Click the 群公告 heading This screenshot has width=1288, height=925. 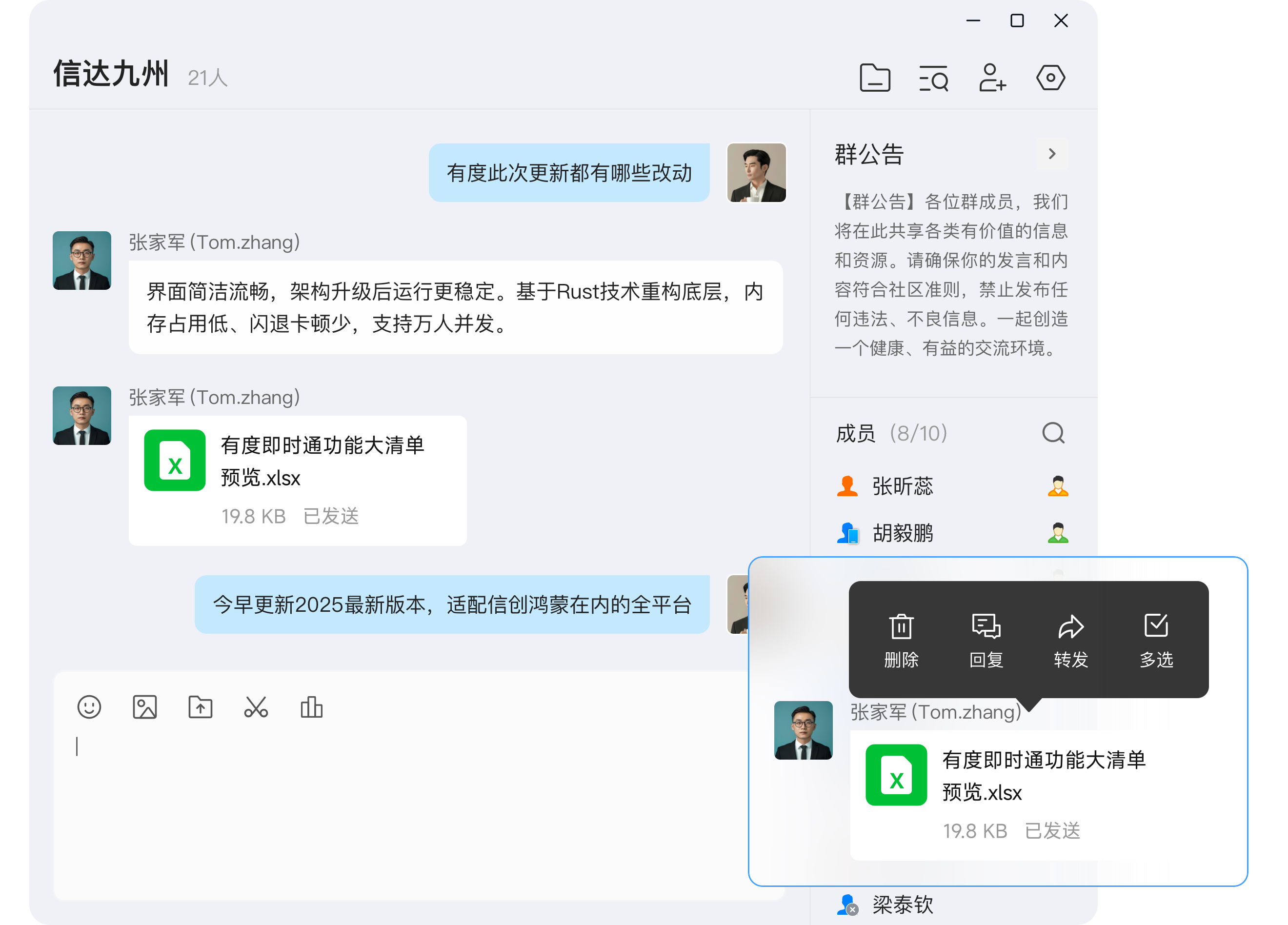[x=869, y=154]
